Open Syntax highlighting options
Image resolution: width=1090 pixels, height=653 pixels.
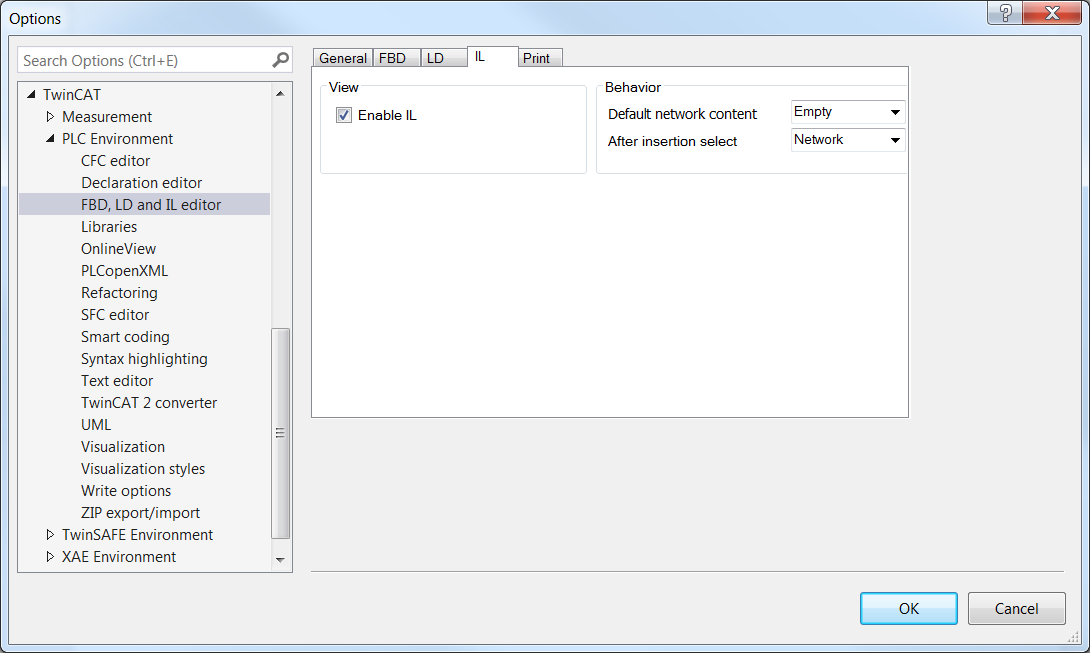click(x=144, y=359)
